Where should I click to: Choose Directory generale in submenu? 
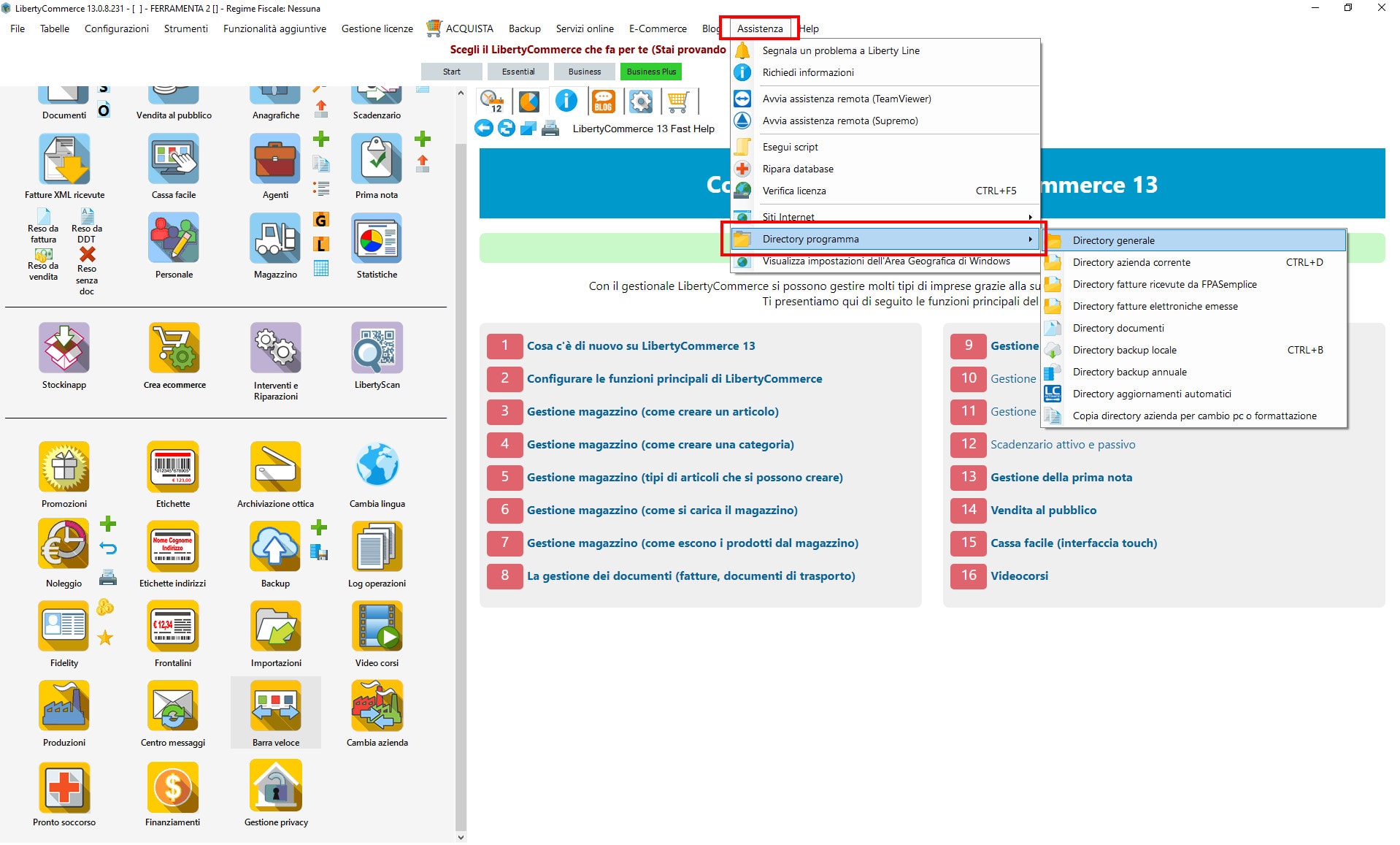pyautogui.click(x=1194, y=240)
